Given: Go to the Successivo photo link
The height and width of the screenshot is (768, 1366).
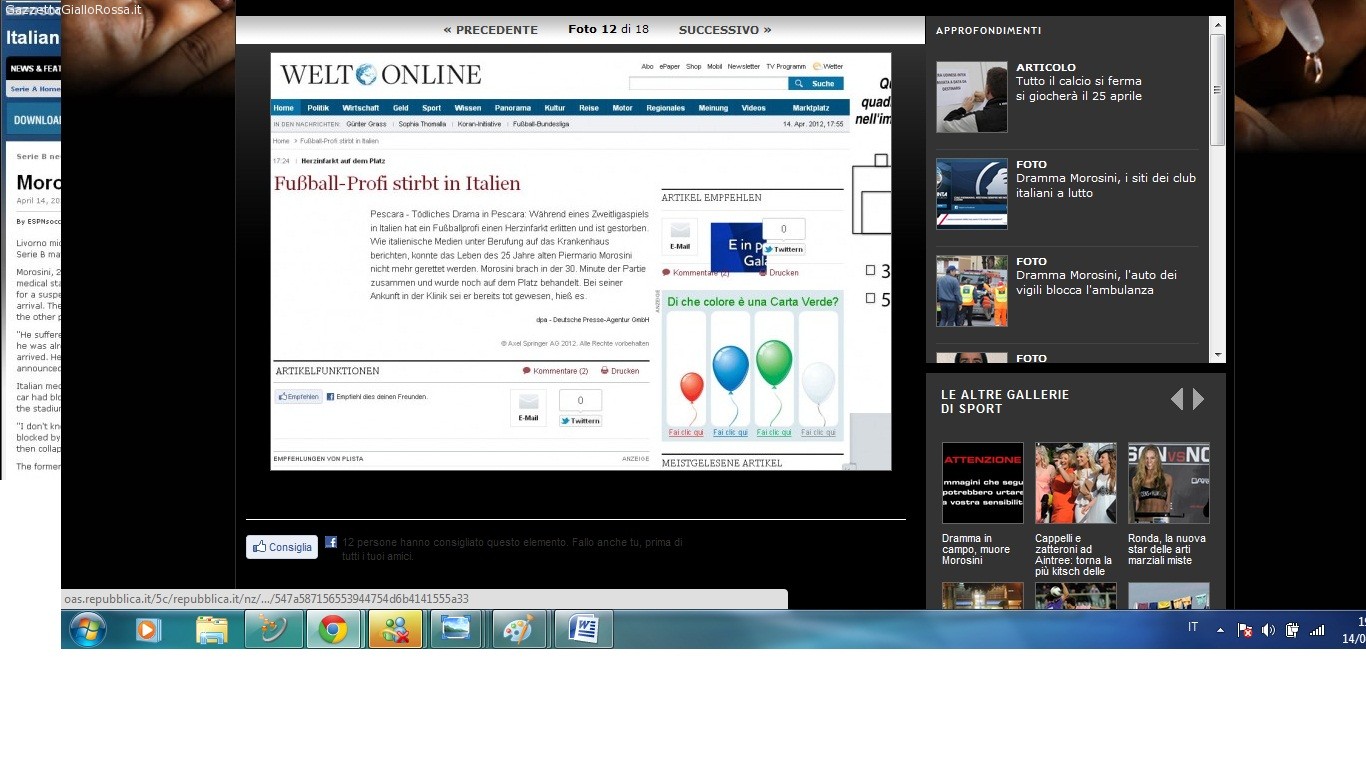Looking at the screenshot, I should [x=725, y=30].
